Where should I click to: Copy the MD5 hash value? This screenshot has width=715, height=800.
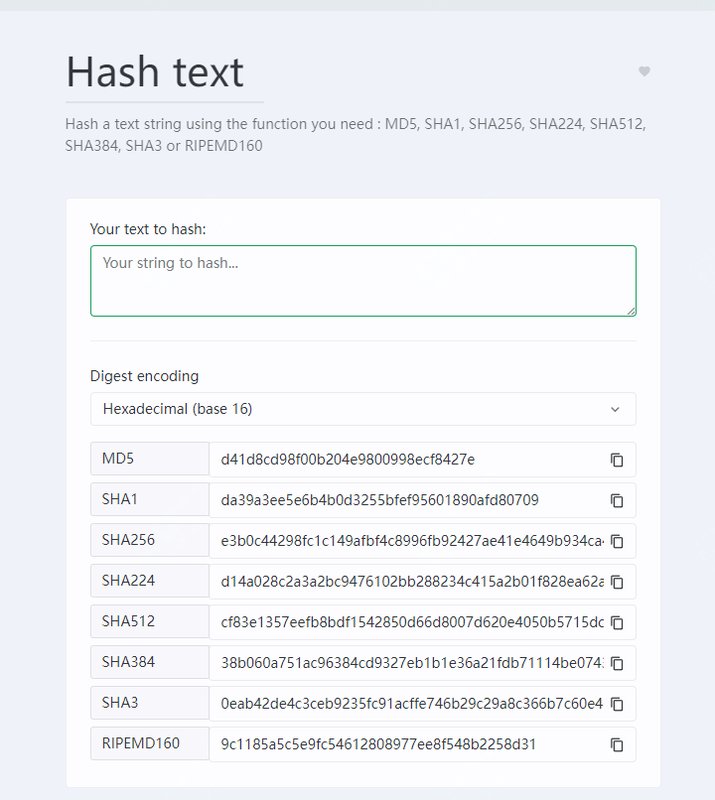617,460
